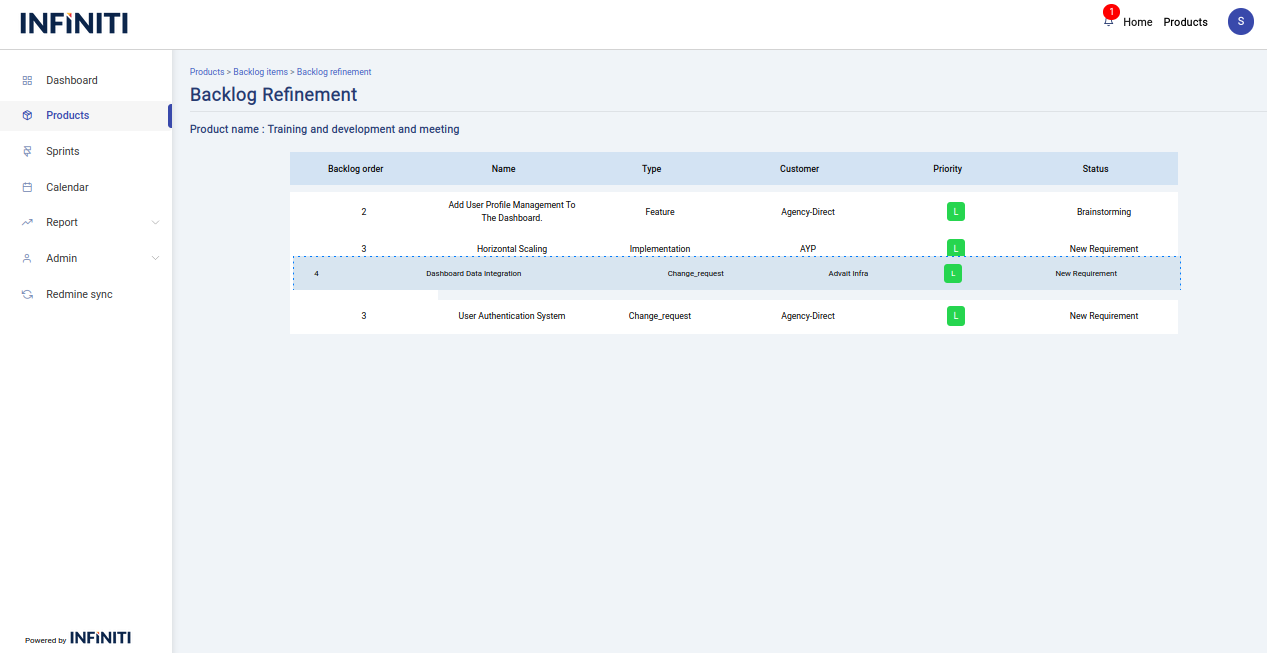The image size is (1267, 653).
Task: Click the Products cube icon in sidebar
Action: (x=28, y=116)
